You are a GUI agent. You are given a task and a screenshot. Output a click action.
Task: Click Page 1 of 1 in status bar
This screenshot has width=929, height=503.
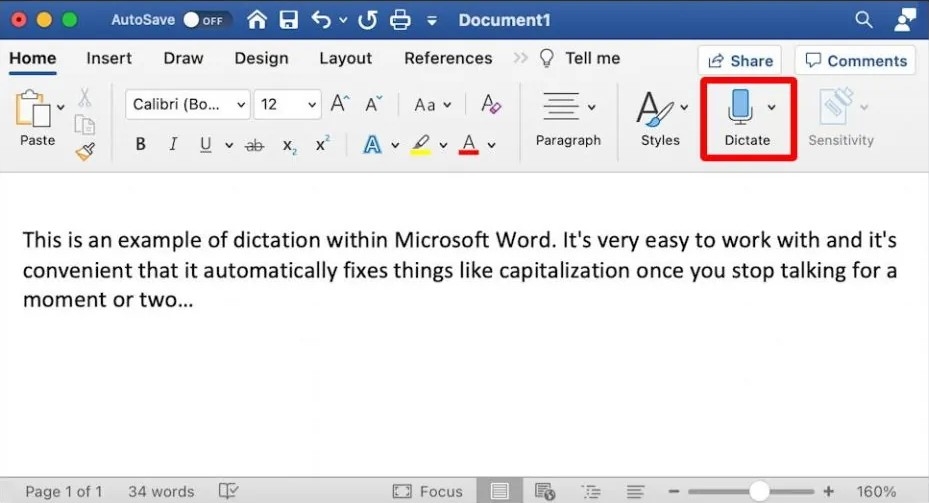[63, 491]
